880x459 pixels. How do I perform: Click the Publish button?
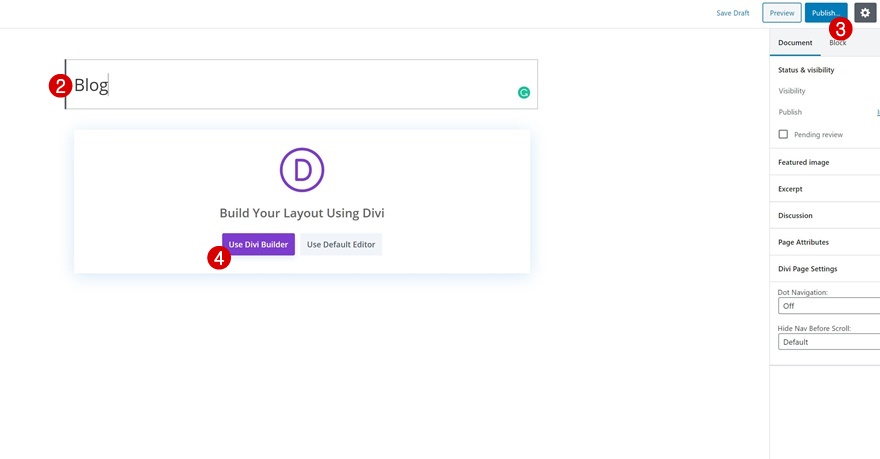(826, 13)
